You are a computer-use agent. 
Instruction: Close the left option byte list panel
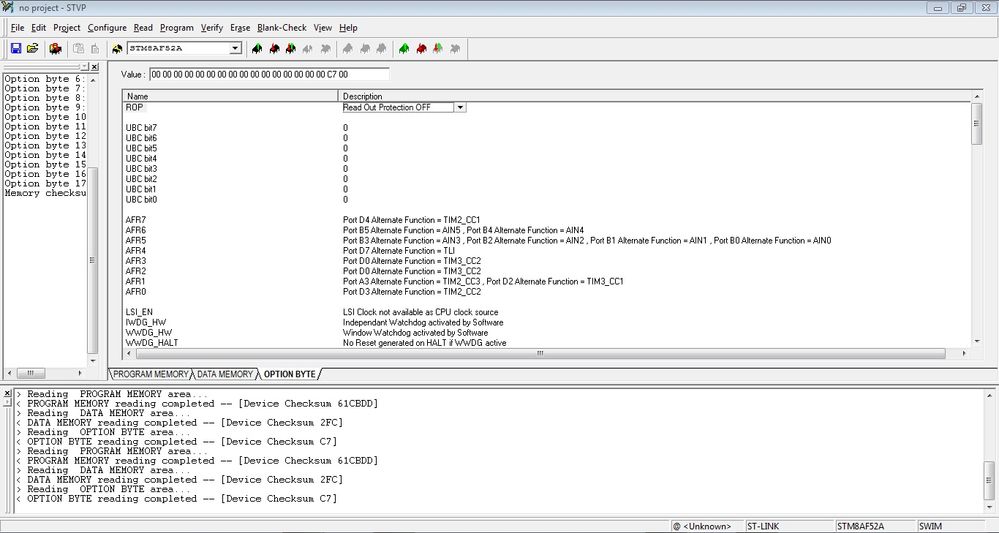(x=94, y=67)
